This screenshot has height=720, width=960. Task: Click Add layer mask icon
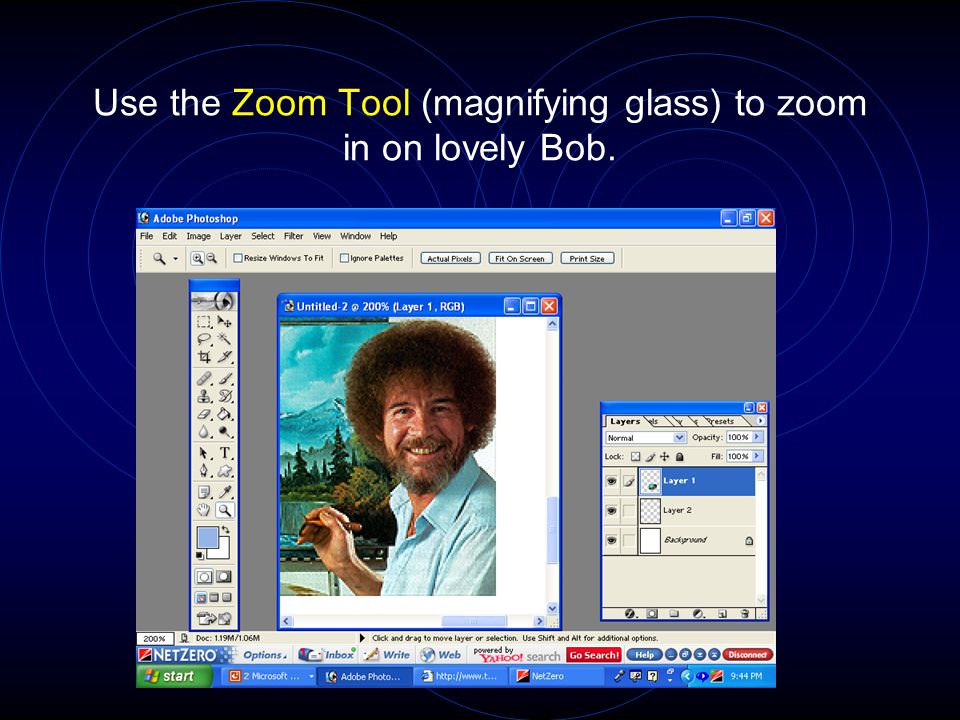pos(652,613)
